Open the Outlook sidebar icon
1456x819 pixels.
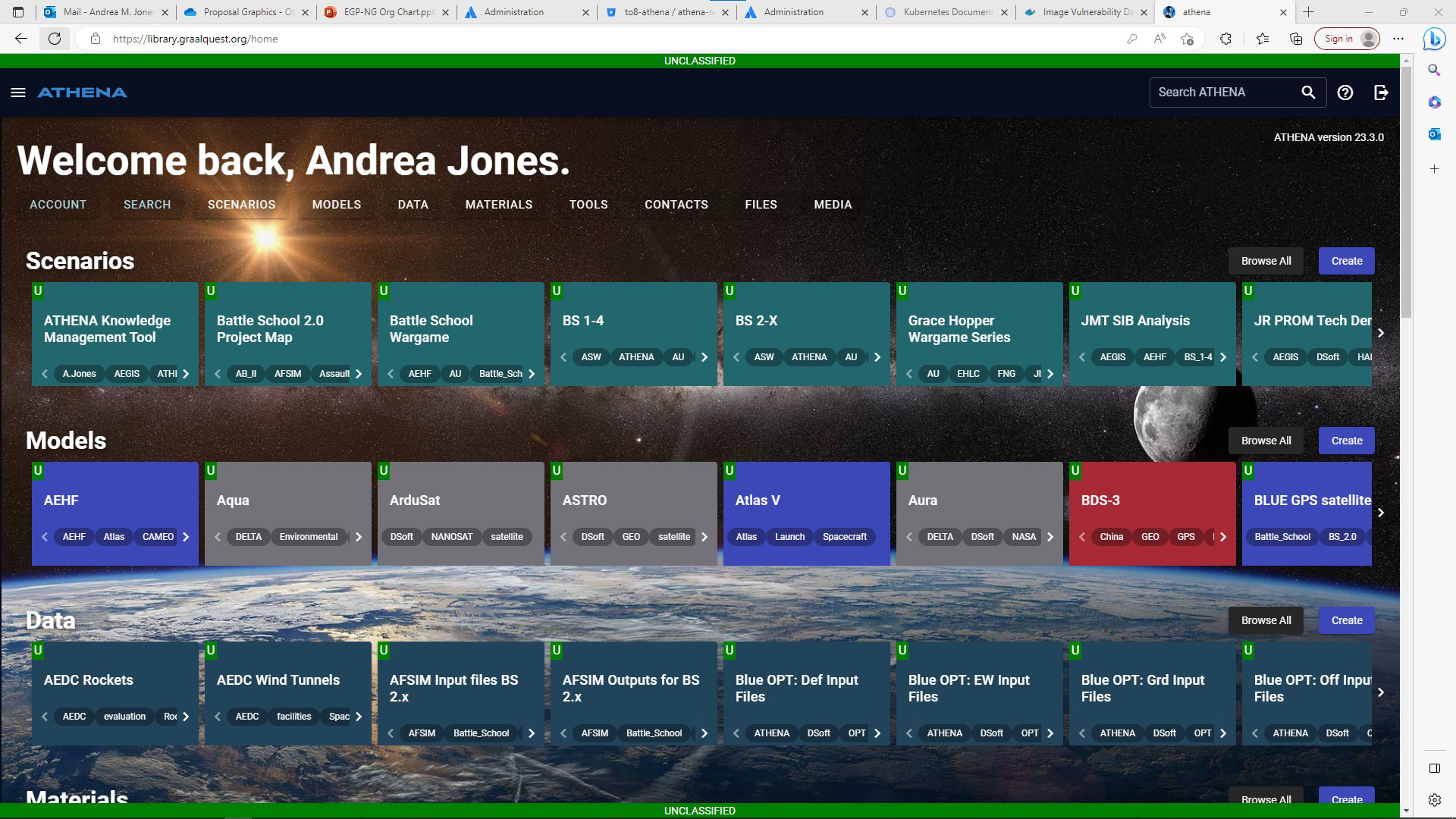click(1434, 134)
